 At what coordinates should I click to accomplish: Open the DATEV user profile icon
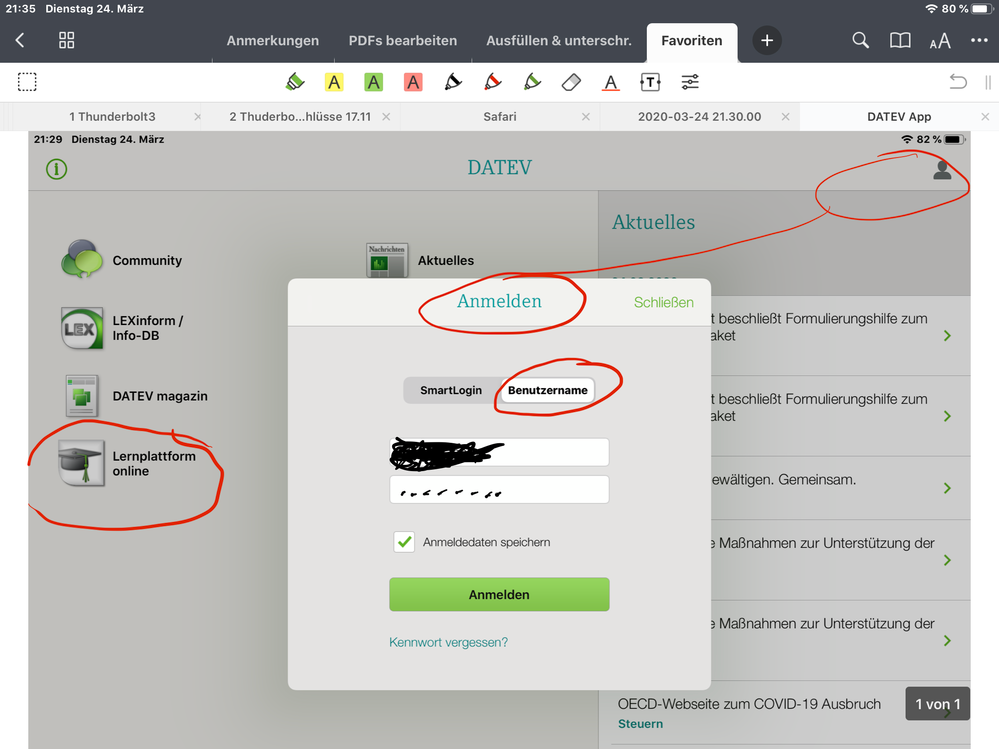tap(942, 169)
